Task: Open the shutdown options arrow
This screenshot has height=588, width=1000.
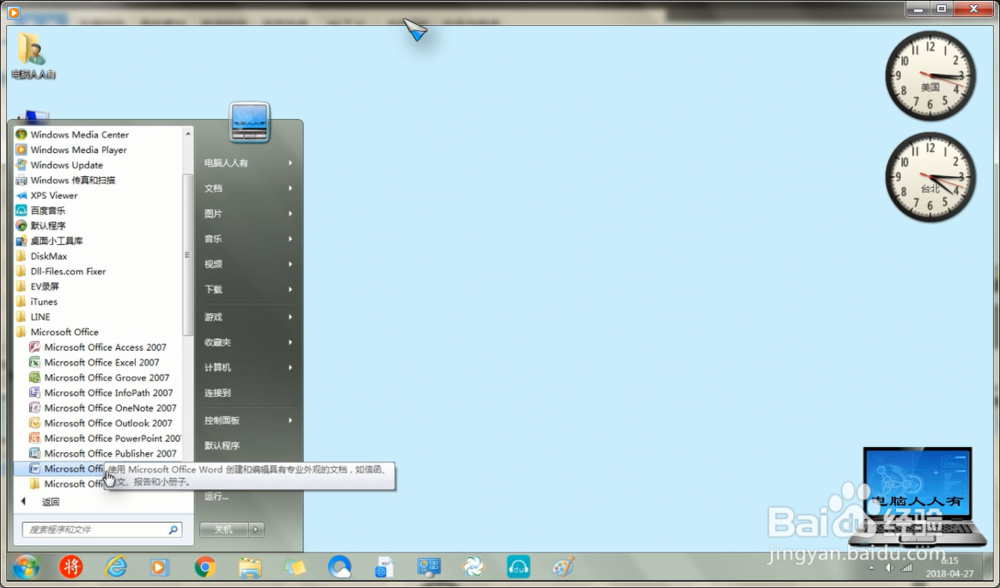Action: (256, 529)
